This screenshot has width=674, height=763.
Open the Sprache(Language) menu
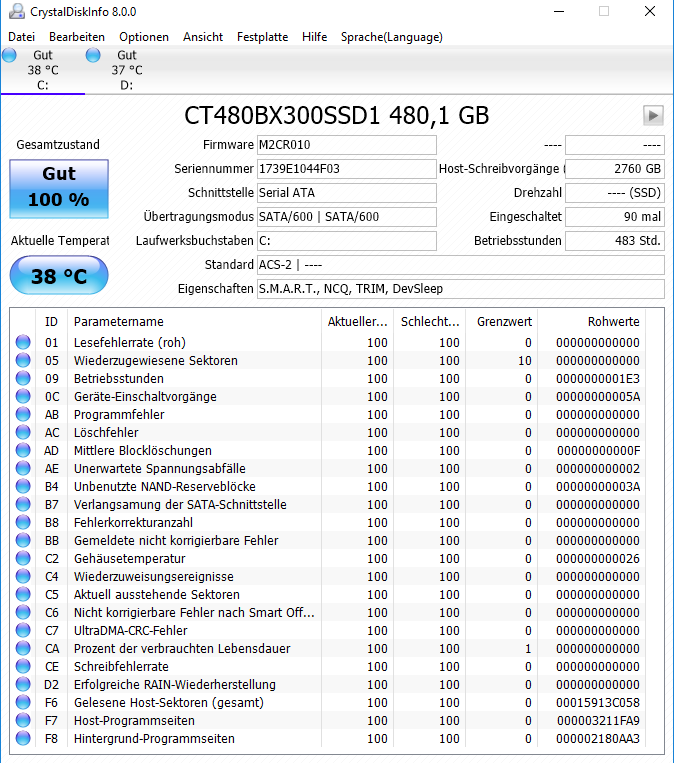tap(392, 37)
